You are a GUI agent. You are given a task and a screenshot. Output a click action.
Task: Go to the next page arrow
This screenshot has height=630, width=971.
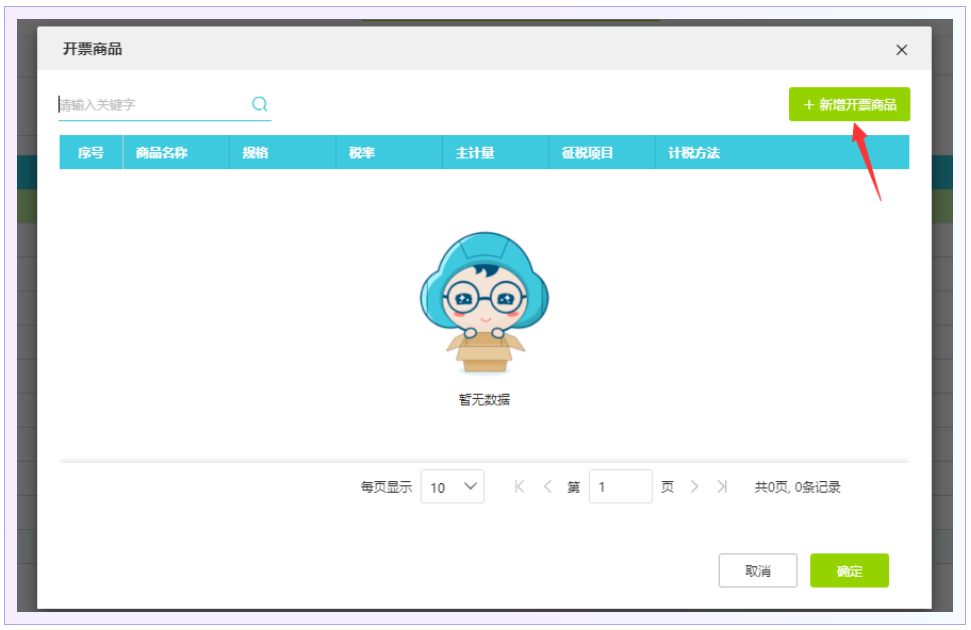[695, 487]
